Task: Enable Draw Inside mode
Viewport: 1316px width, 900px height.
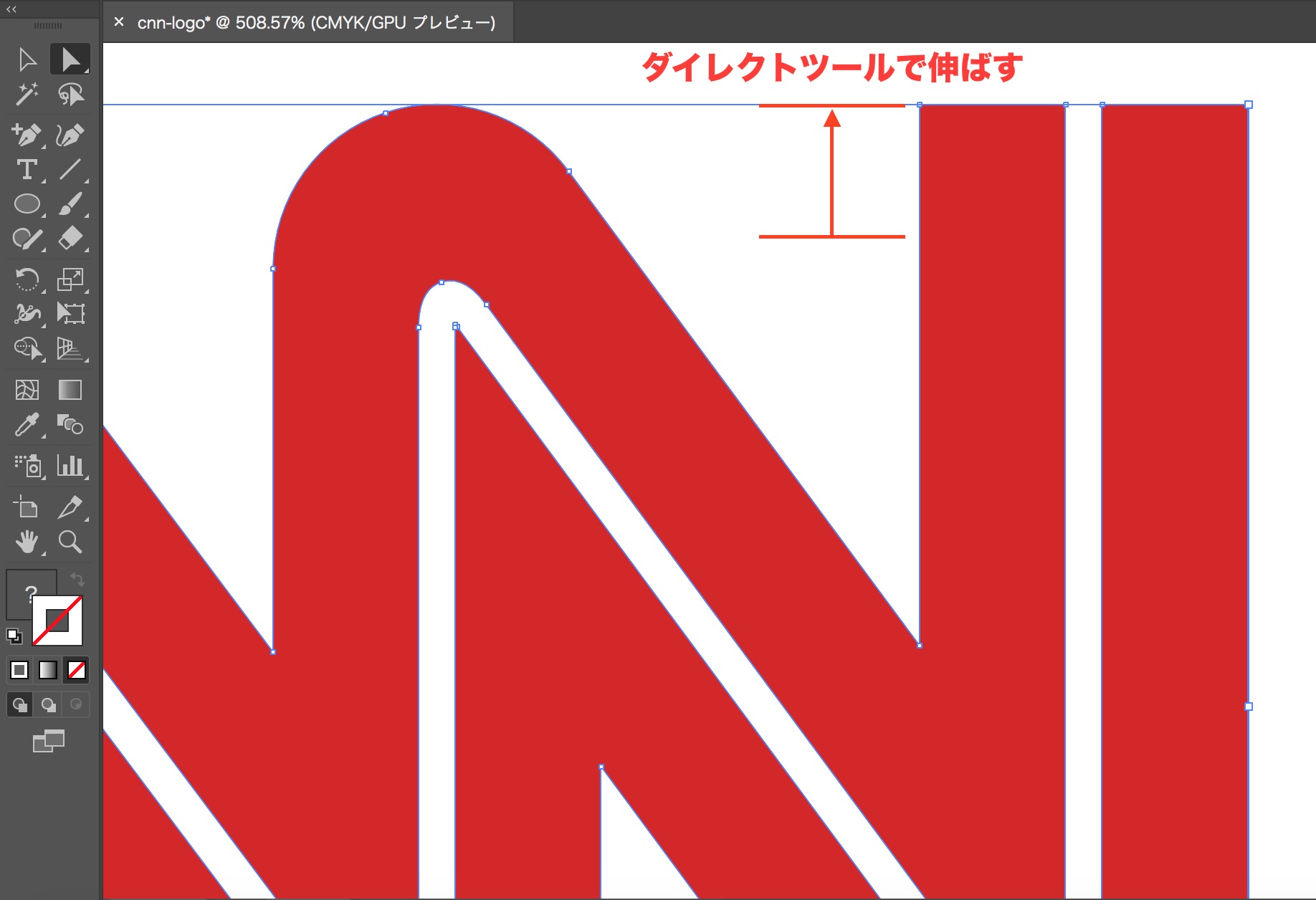Action: click(76, 705)
